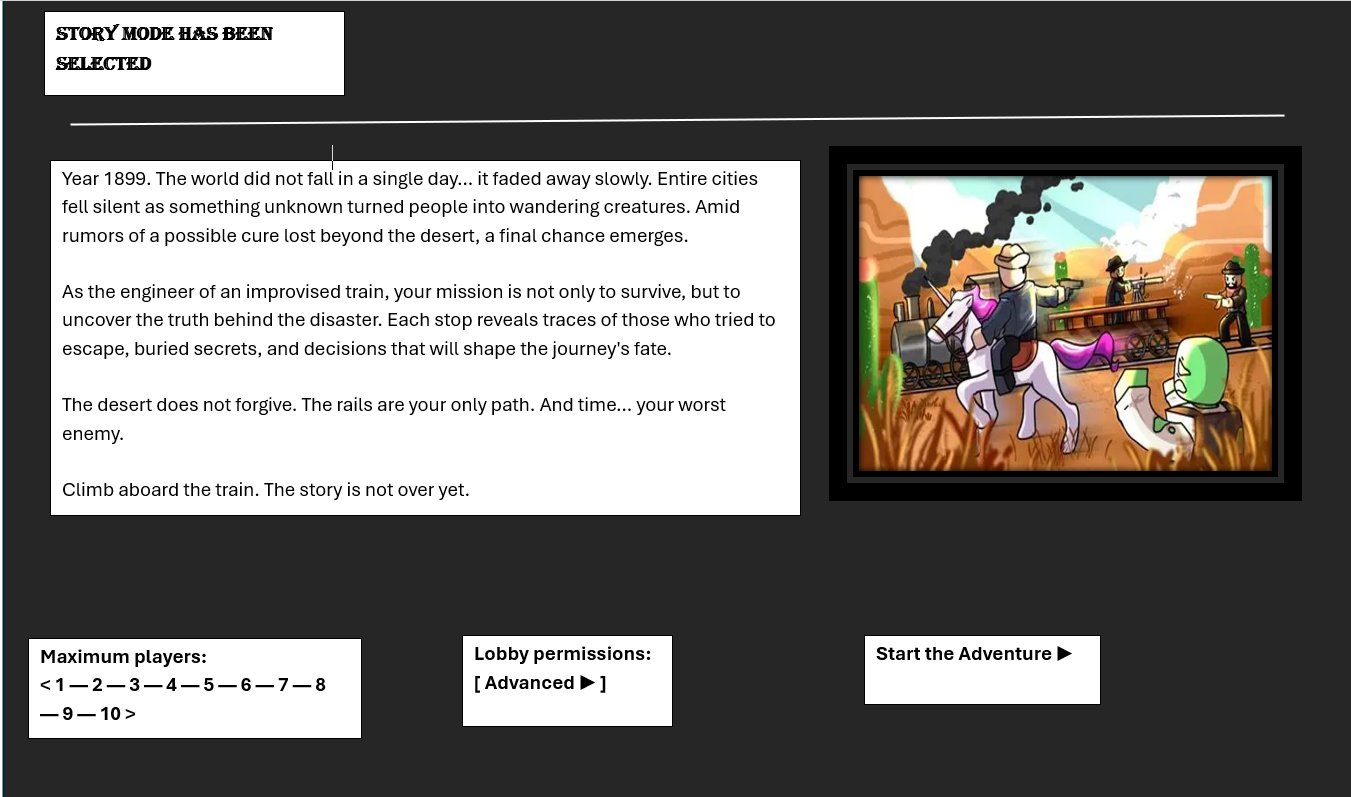The height and width of the screenshot is (797, 1351).
Task: Pick 5 in the maximum players row
Action: (208, 685)
